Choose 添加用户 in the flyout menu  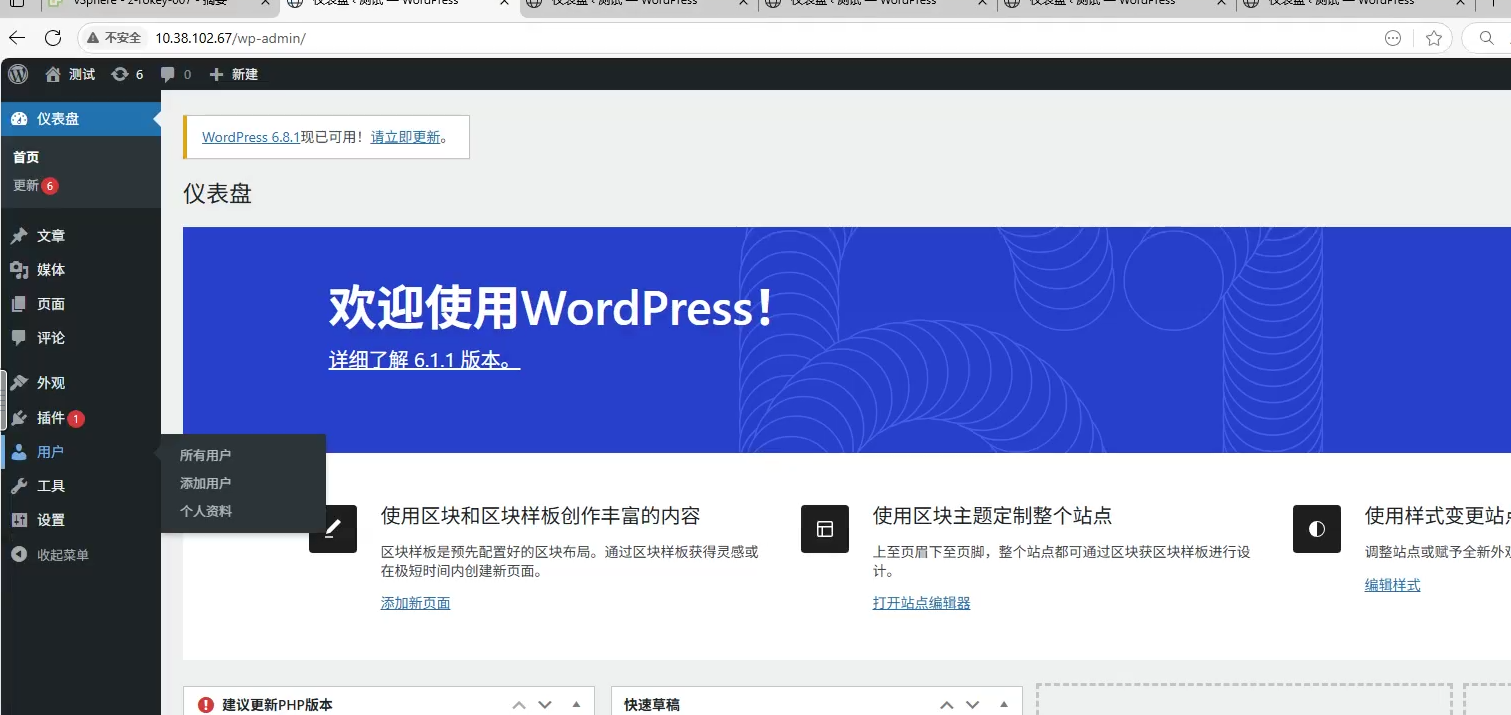coord(205,483)
